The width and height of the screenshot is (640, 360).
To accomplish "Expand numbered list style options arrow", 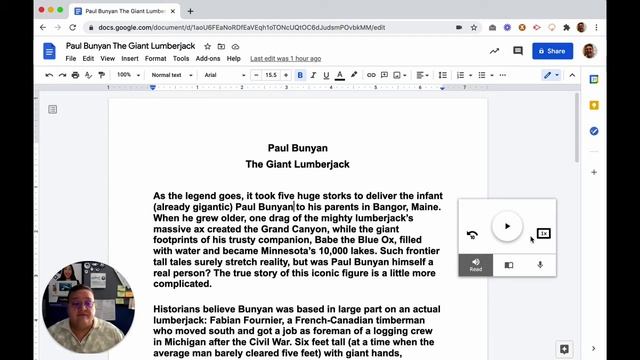I will [470, 76].
